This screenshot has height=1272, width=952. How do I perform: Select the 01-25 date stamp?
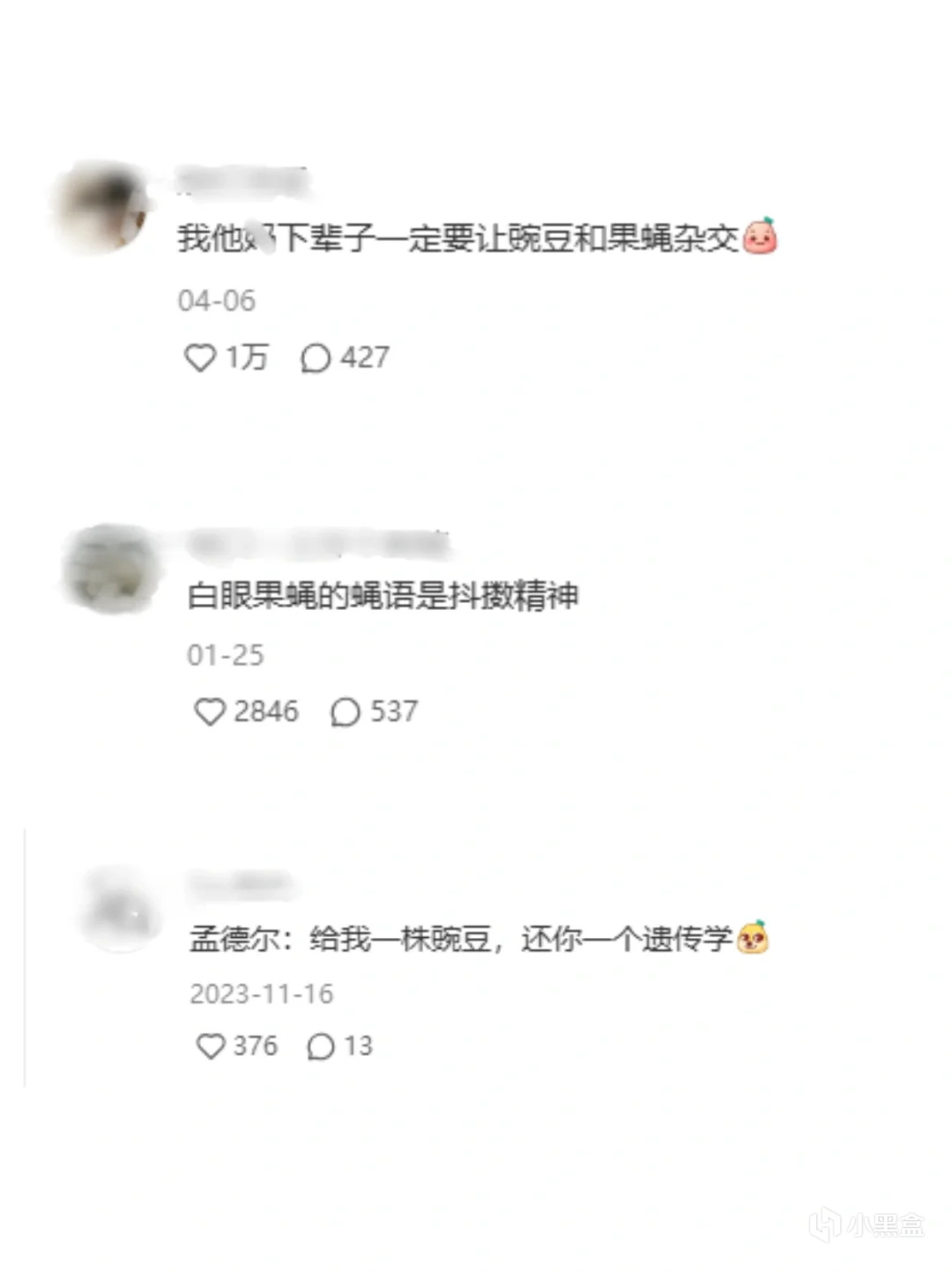pos(226,655)
